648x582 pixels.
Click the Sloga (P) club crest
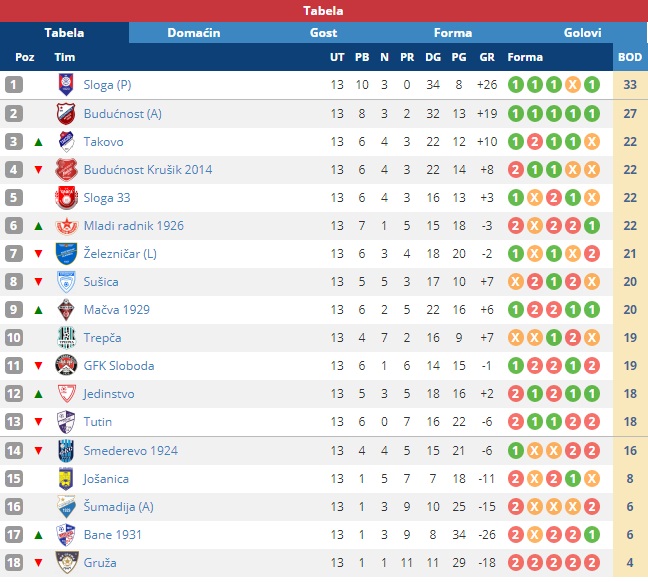tap(66, 85)
